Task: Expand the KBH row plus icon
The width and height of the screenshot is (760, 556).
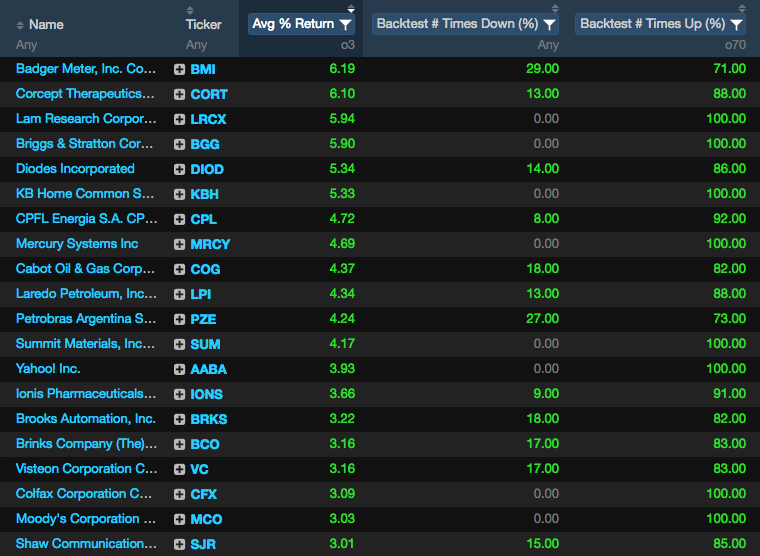Action: click(179, 194)
